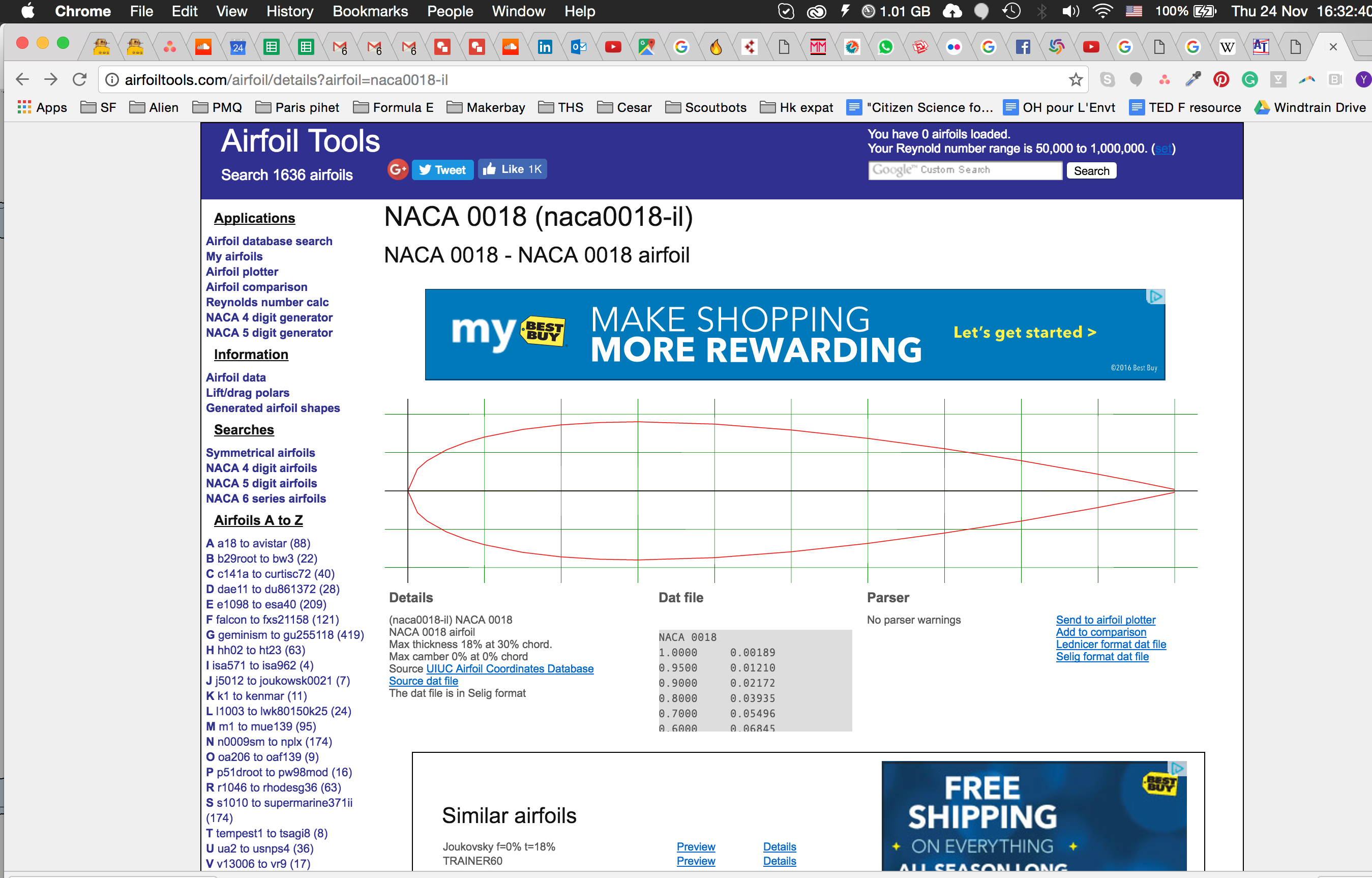Click the Grammarly extension icon
Screen dimensions: 1372x878
click(x=1249, y=79)
